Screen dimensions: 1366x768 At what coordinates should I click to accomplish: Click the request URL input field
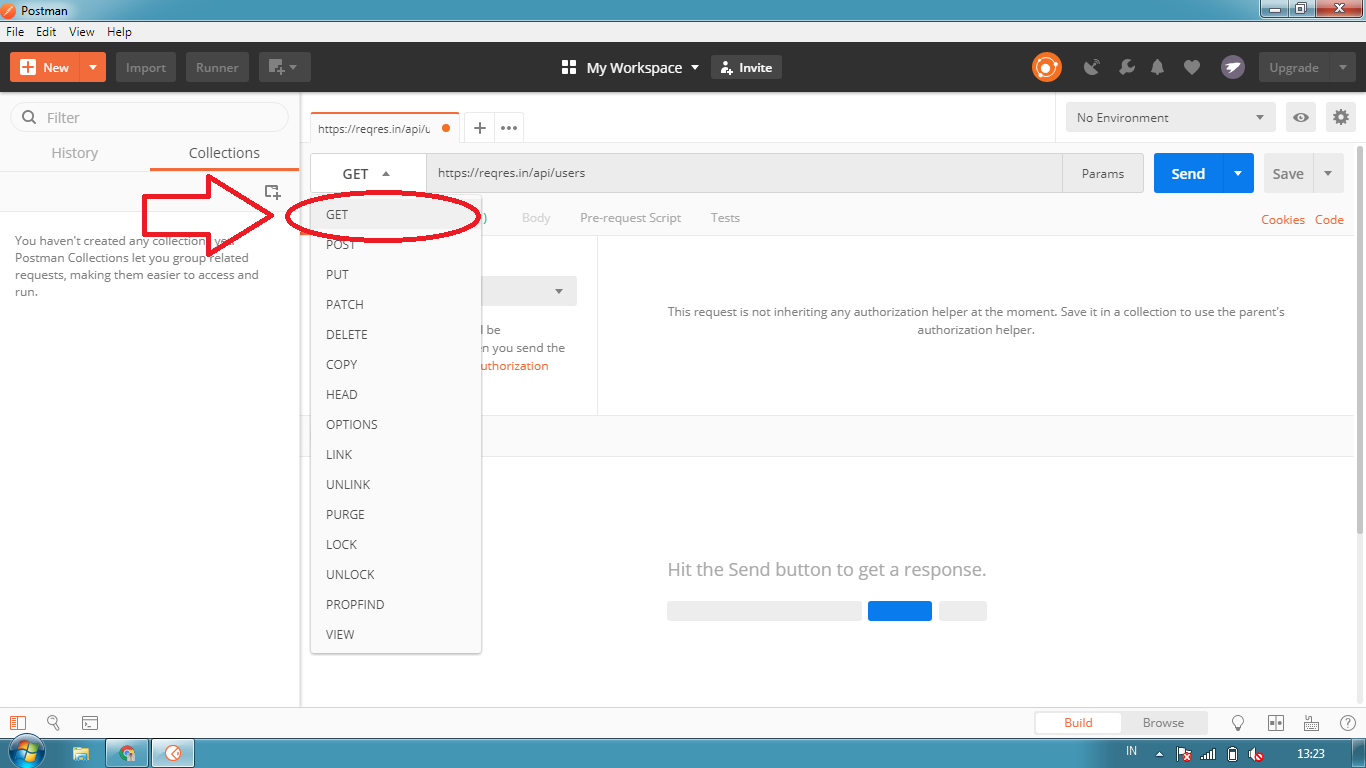pos(700,173)
